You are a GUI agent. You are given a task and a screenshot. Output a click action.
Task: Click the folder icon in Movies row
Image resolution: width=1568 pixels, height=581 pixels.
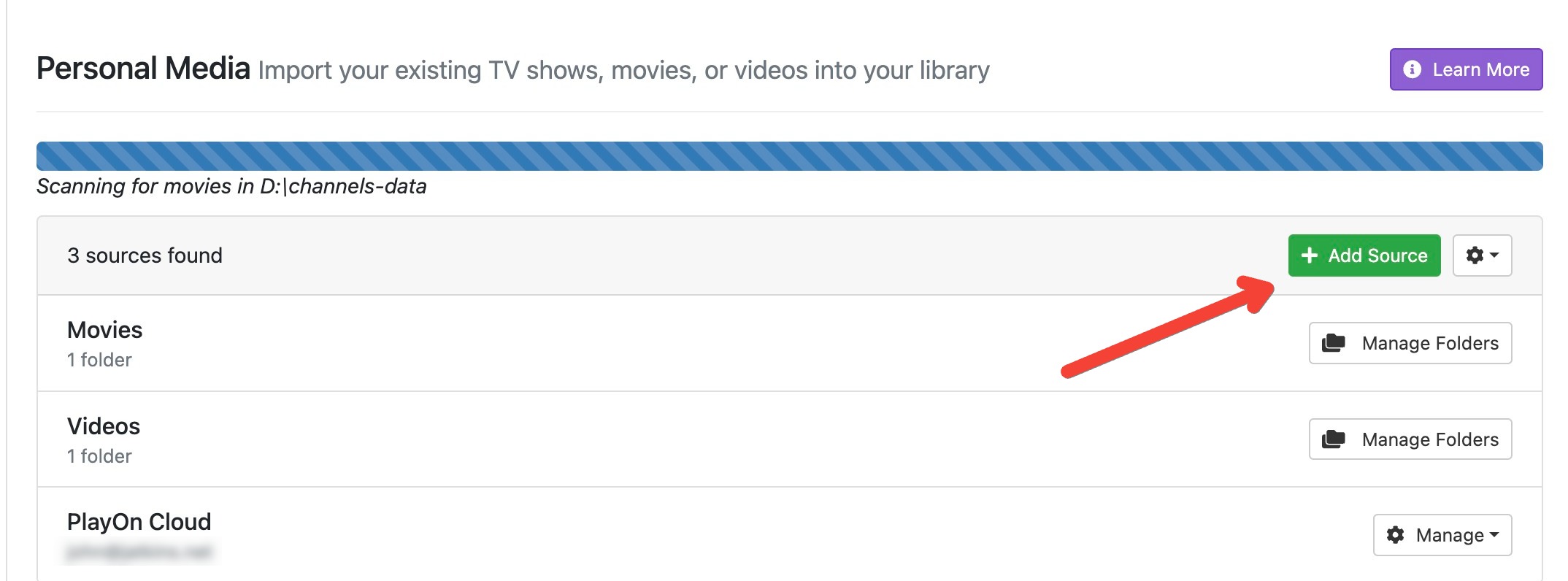click(x=1334, y=343)
